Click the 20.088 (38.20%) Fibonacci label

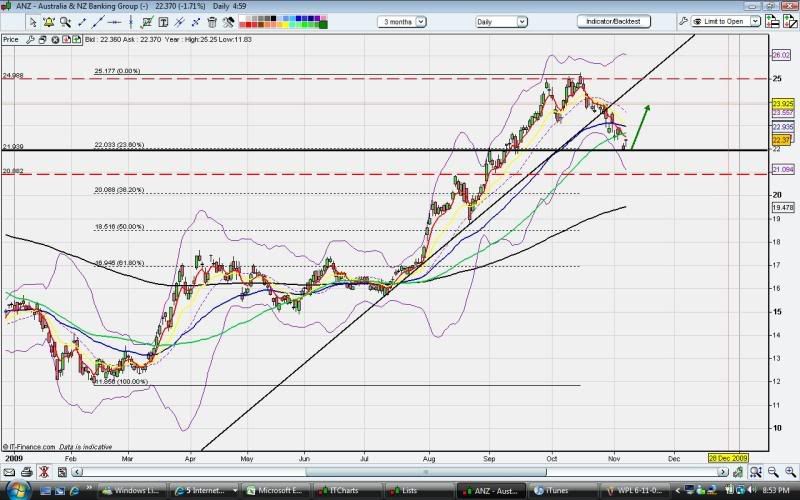tap(119, 190)
